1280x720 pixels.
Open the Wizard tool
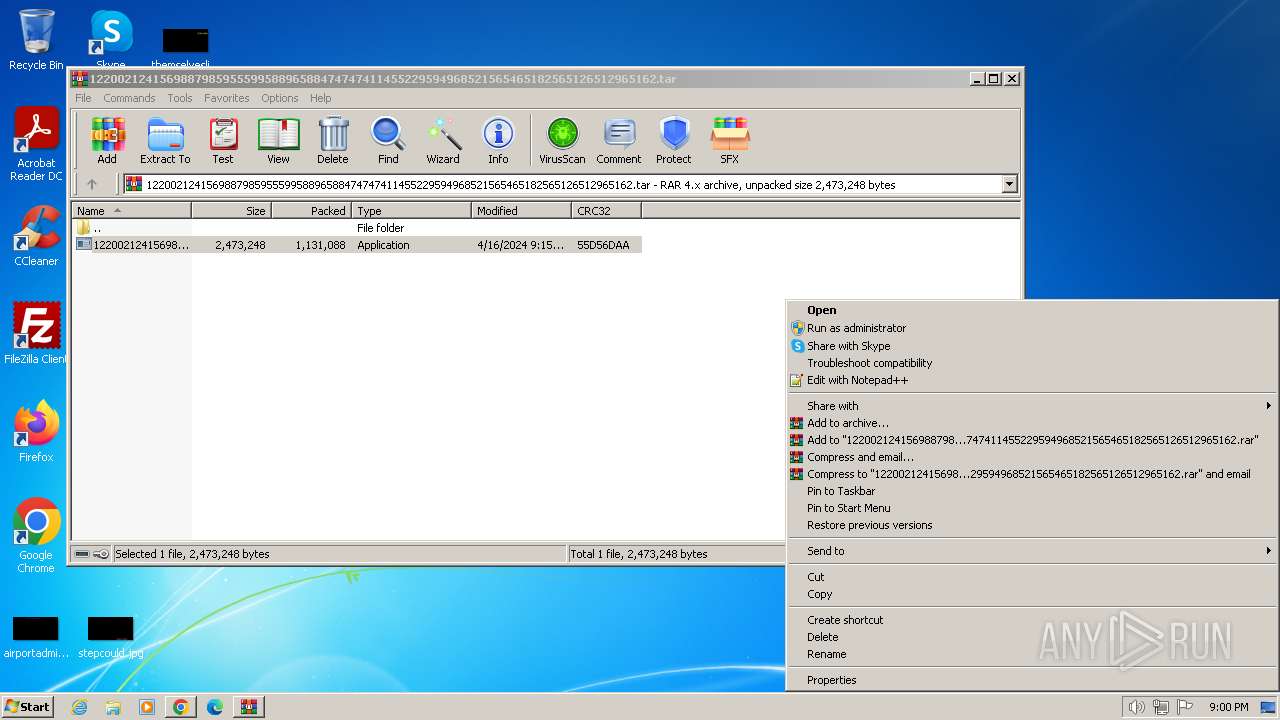click(443, 140)
